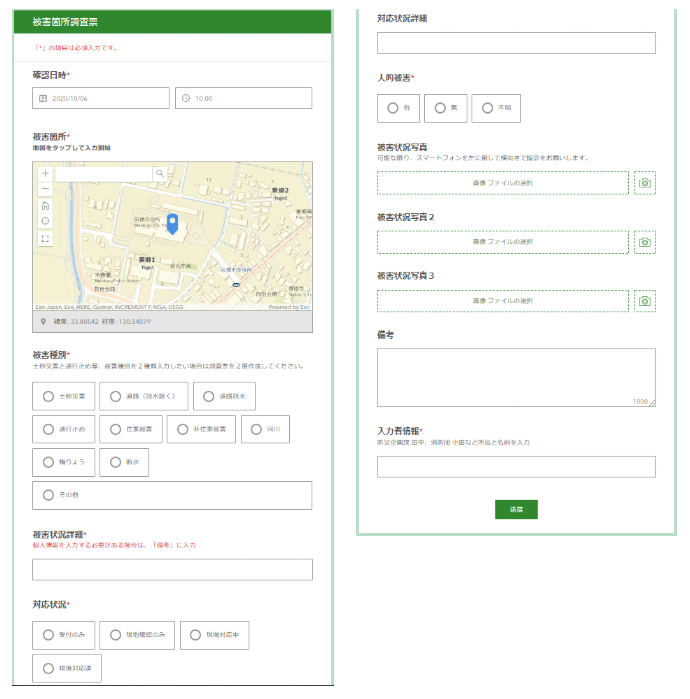Click the map home extent icon
This screenshot has height=699, width=690.
(45, 205)
